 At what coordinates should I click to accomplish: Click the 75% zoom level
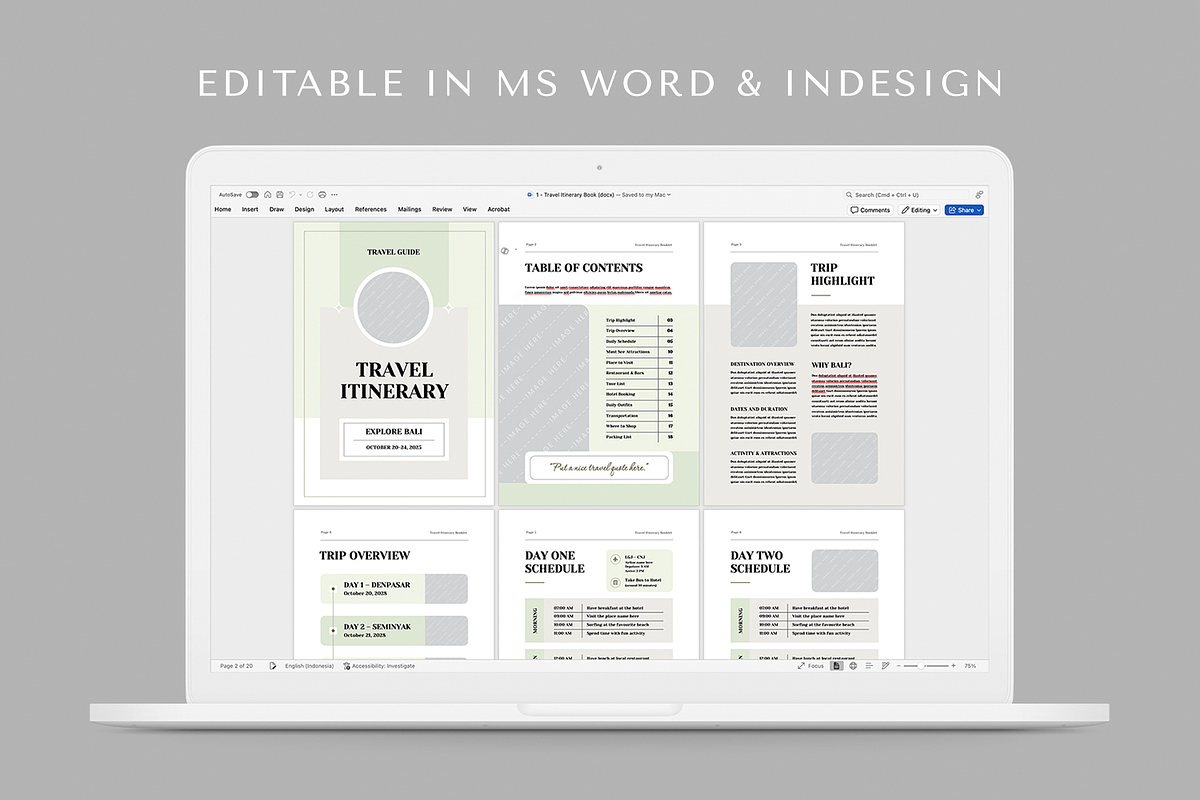pos(970,666)
